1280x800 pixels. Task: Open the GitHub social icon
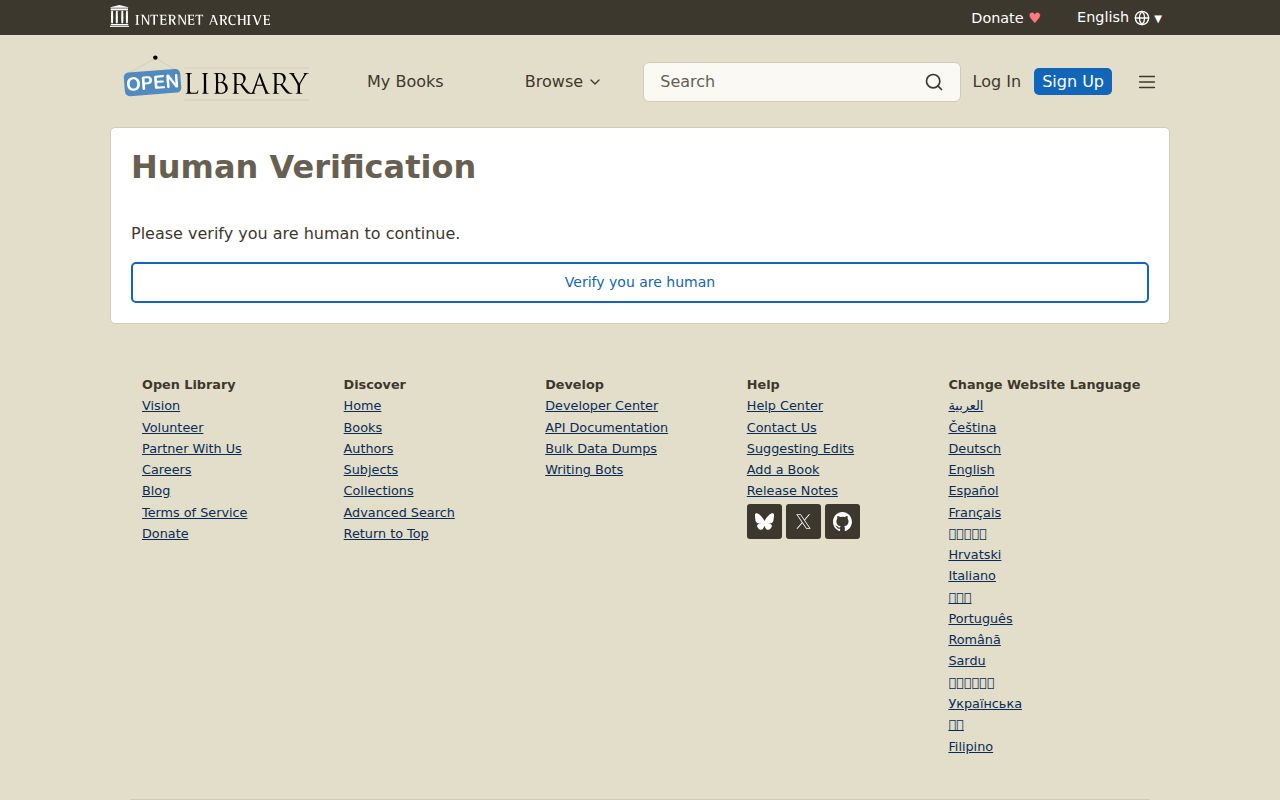click(842, 521)
